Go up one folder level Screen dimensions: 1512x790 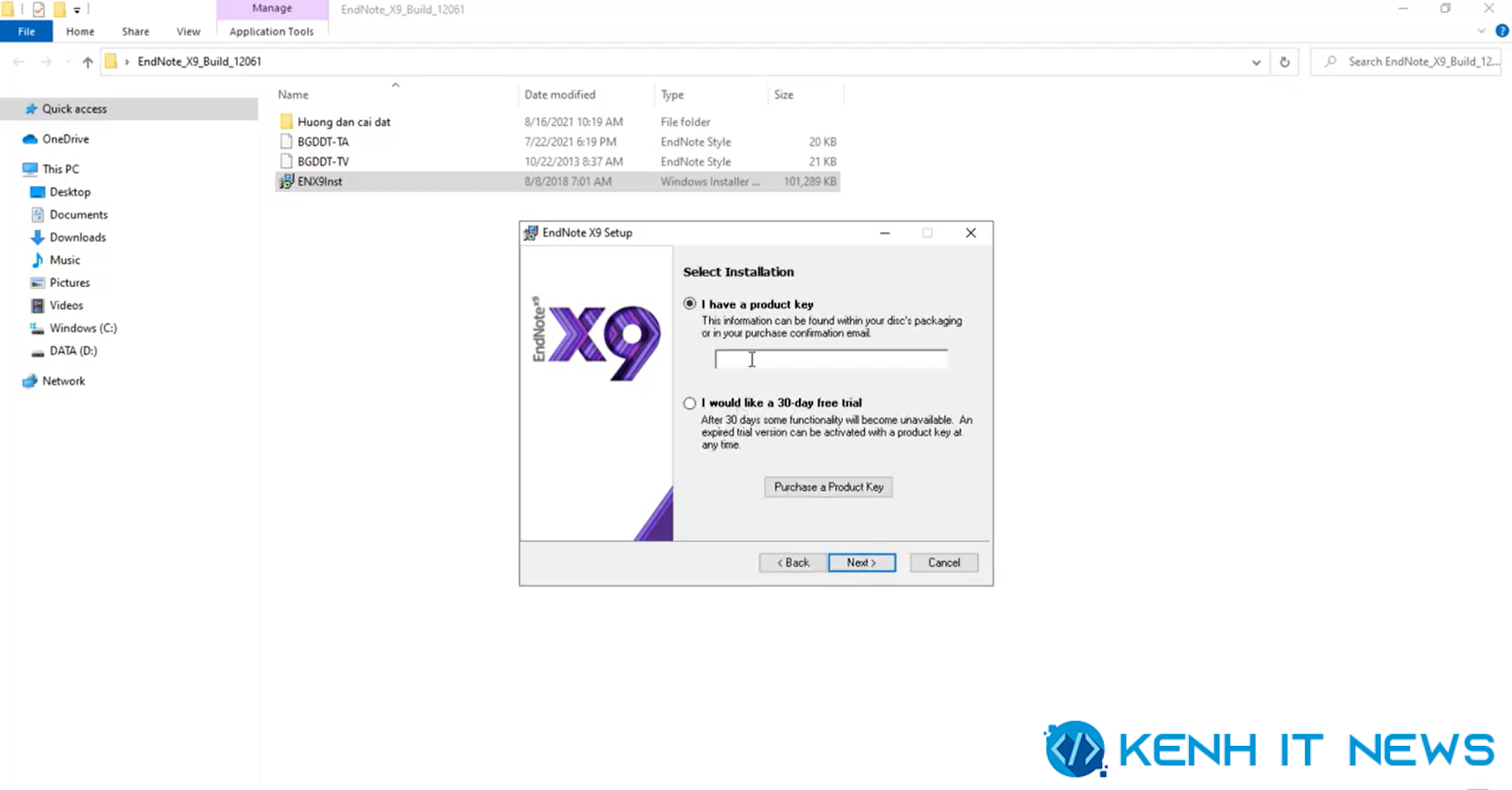(x=87, y=61)
